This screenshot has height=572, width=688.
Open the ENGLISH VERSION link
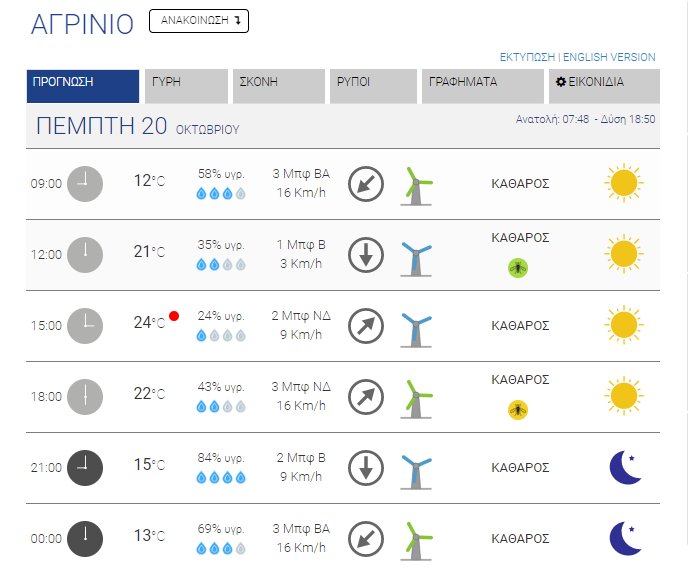pyautogui.click(x=609, y=57)
